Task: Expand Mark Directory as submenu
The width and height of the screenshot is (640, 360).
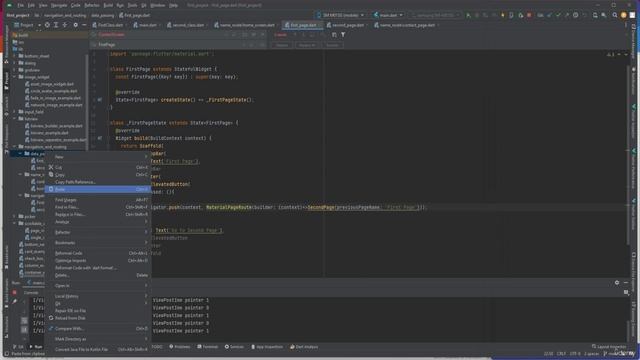Action: (x=98, y=339)
